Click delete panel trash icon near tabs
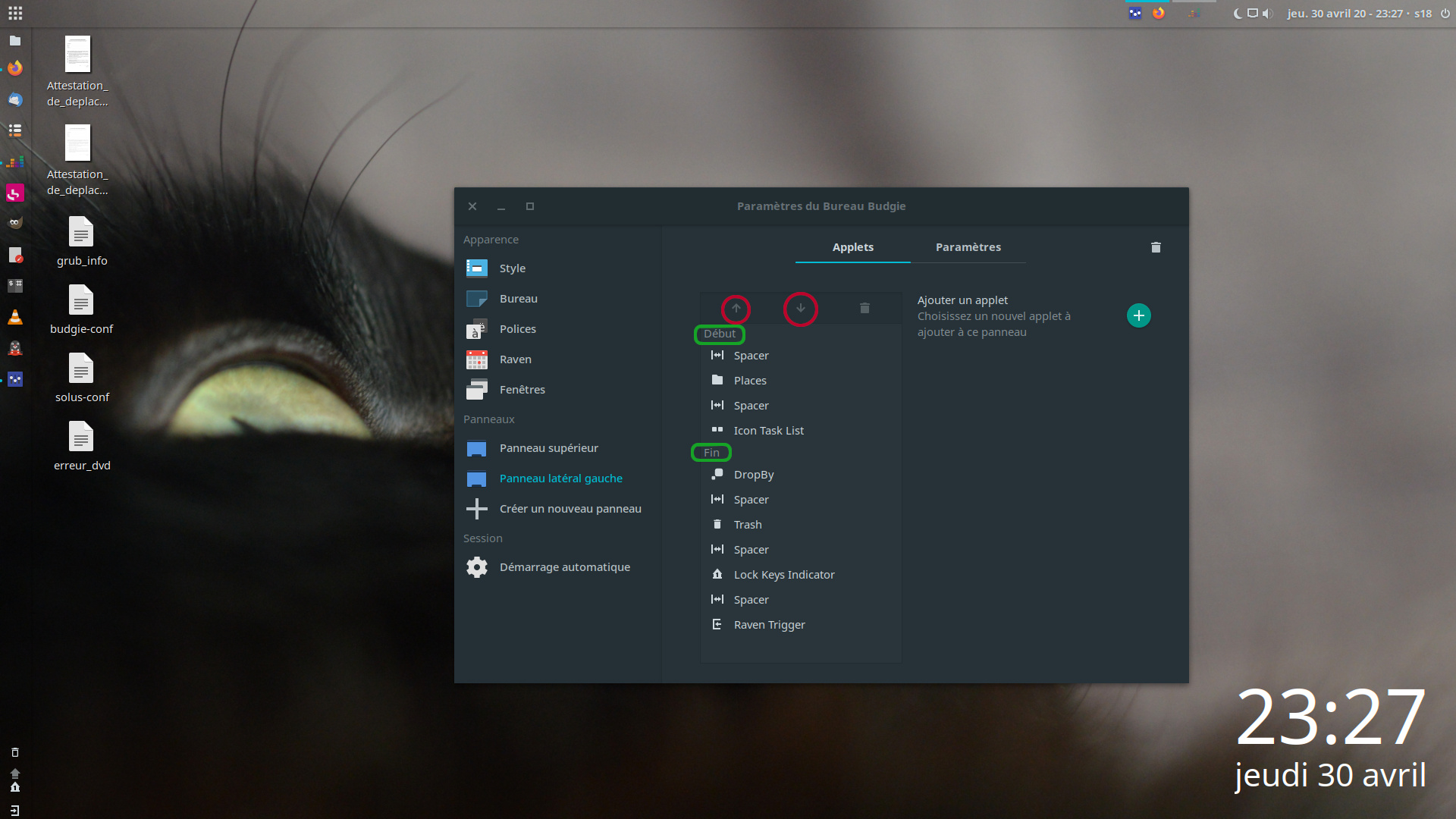The image size is (1456, 819). click(1156, 247)
